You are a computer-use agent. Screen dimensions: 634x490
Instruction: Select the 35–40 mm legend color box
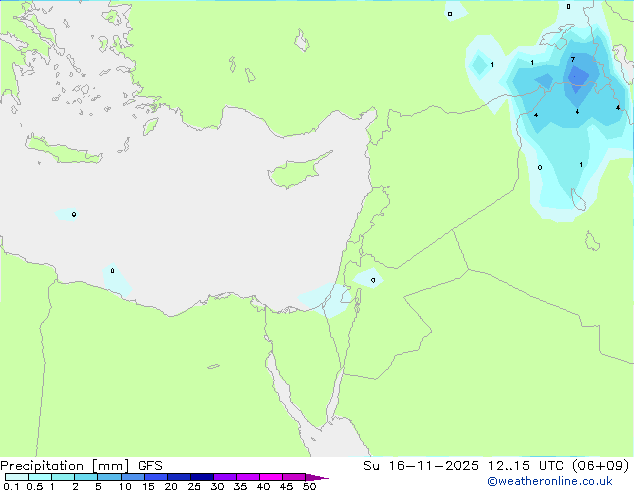tap(247, 477)
